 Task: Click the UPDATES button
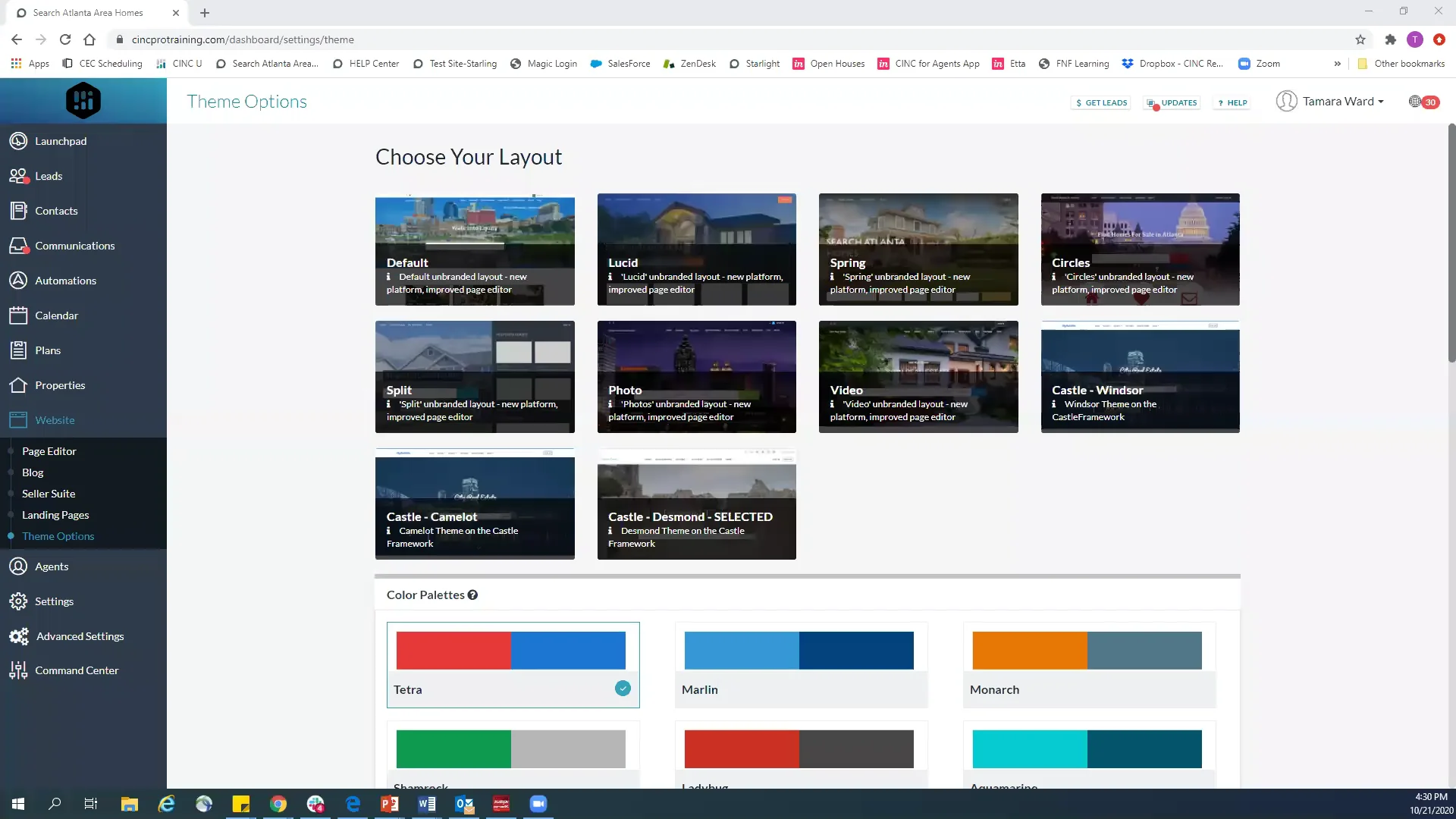click(x=1172, y=102)
